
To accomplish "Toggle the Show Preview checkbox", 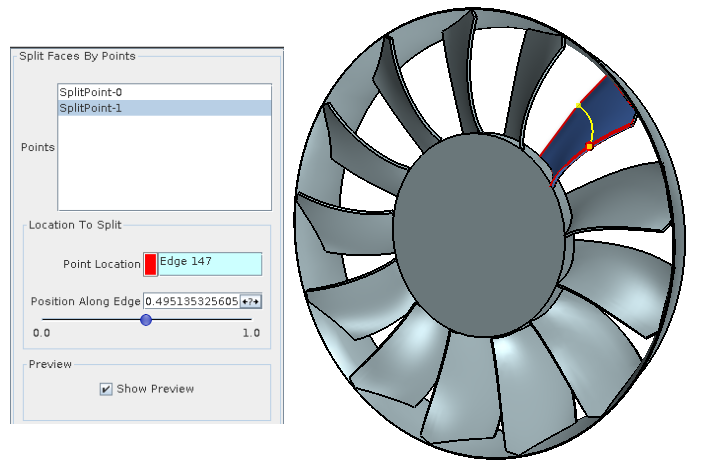I will tap(106, 389).
